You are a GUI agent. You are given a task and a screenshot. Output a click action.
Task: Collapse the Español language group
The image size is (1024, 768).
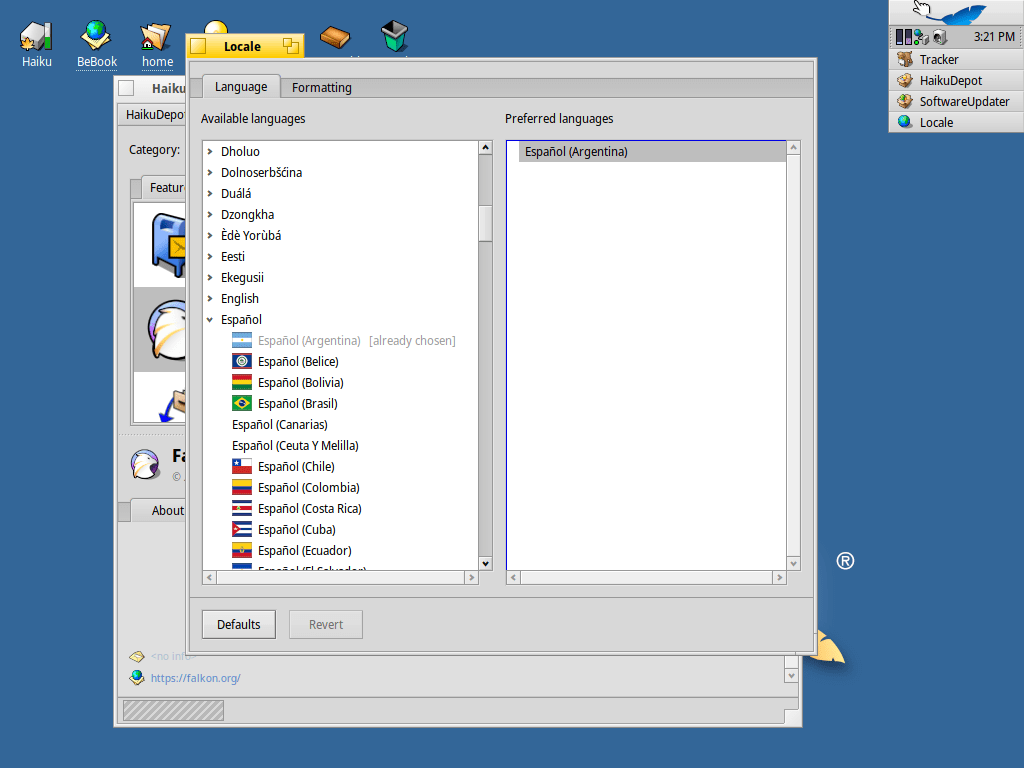tap(210, 319)
